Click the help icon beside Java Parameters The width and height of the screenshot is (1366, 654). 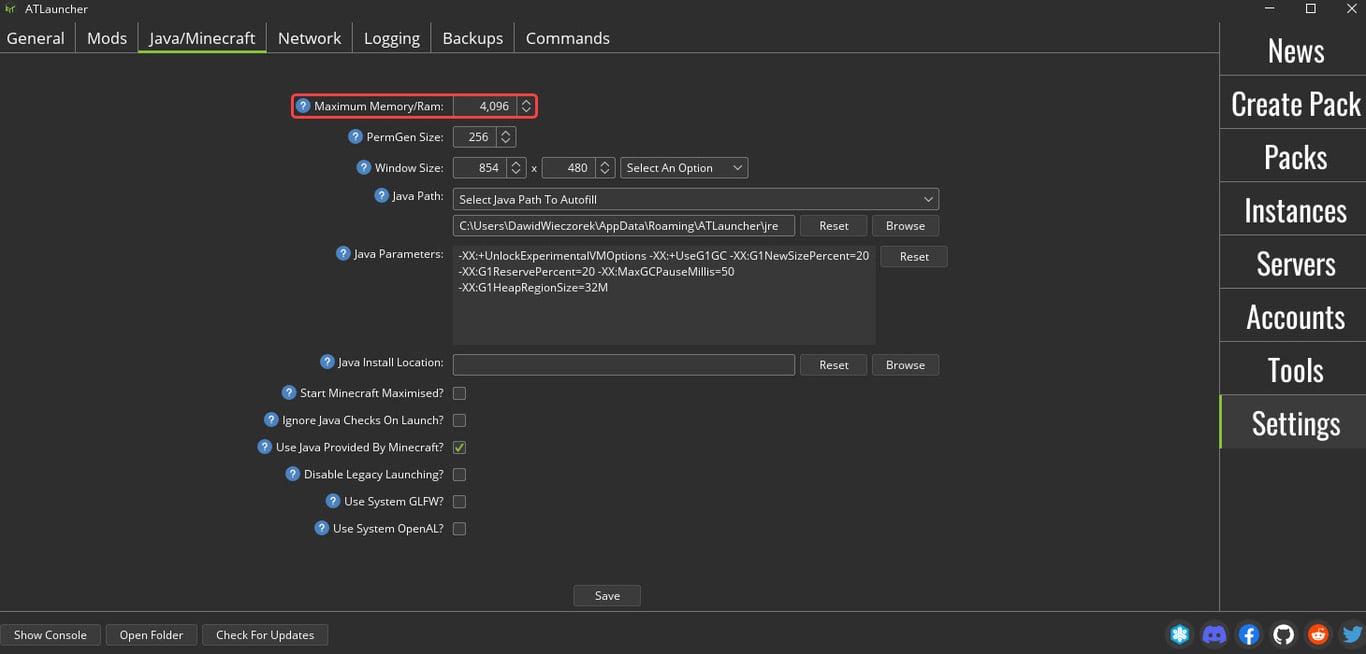[x=345, y=253]
